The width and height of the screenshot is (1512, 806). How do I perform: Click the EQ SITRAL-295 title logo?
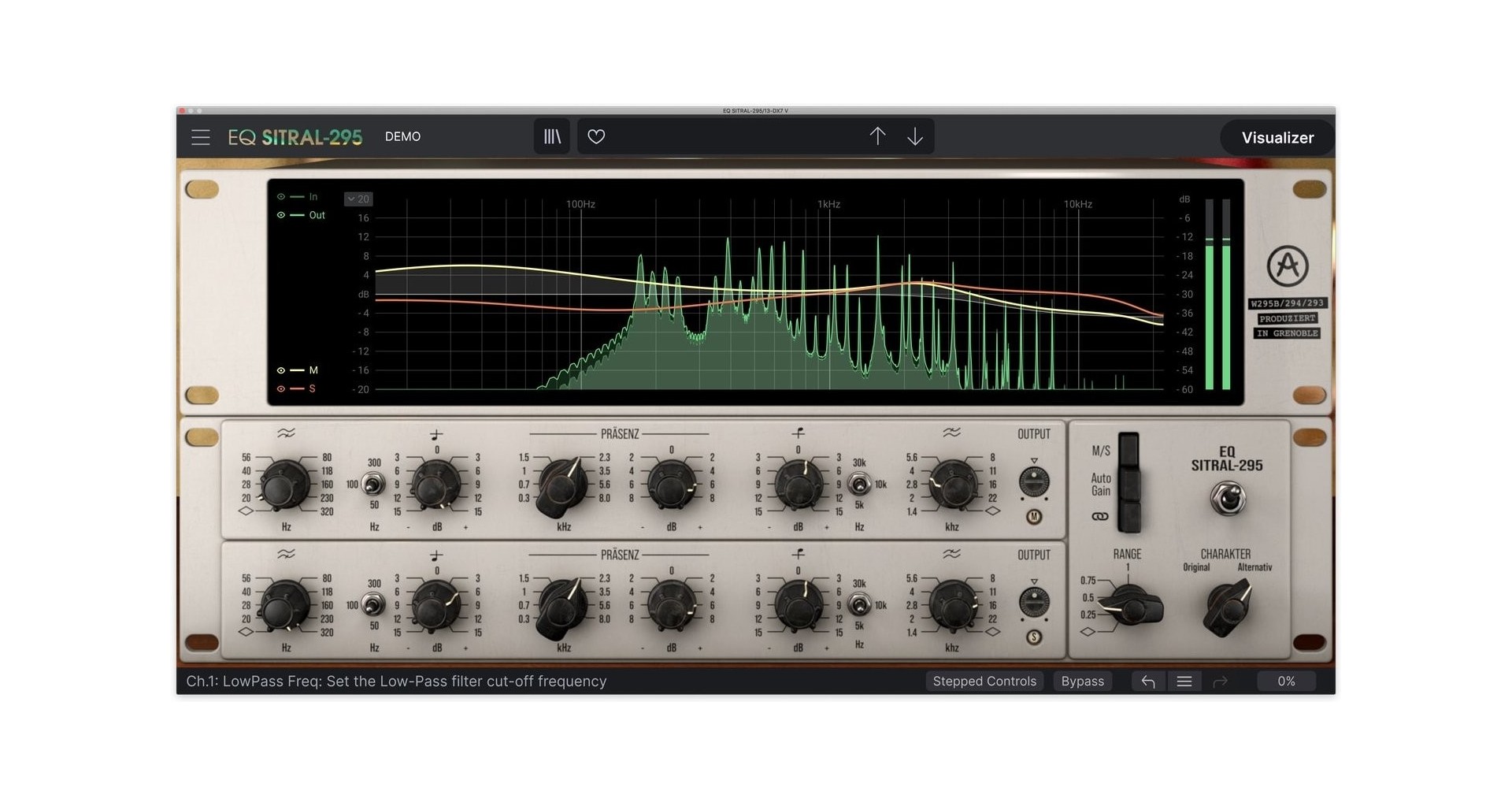tap(295, 137)
